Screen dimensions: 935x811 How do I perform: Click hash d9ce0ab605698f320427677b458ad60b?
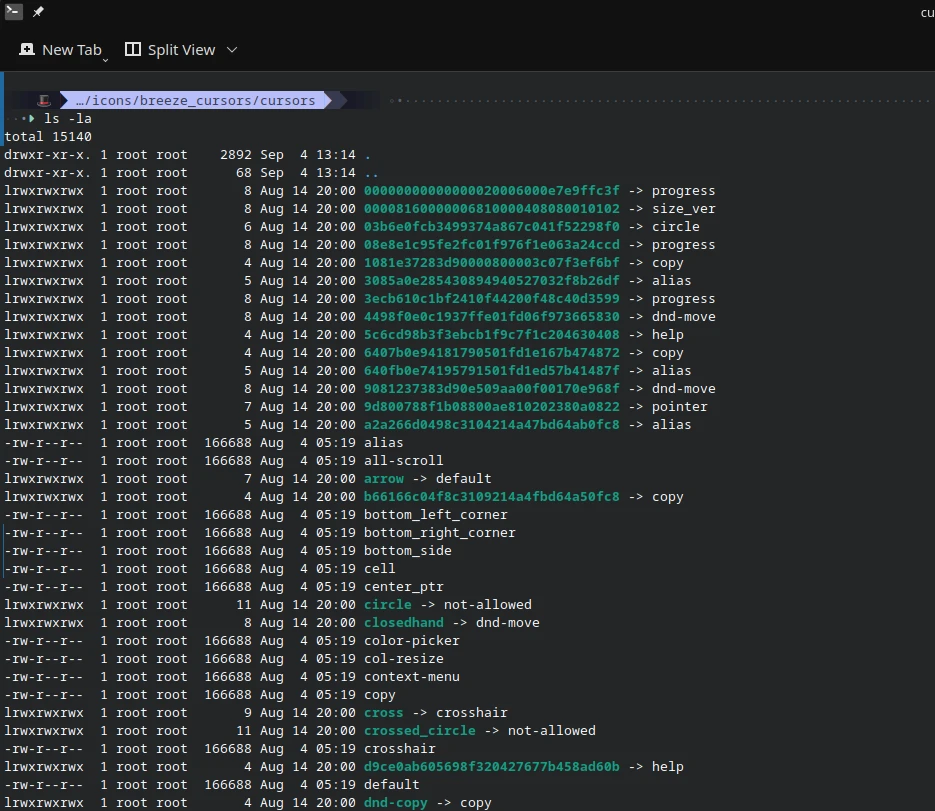pyautogui.click(x=491, y=767)
